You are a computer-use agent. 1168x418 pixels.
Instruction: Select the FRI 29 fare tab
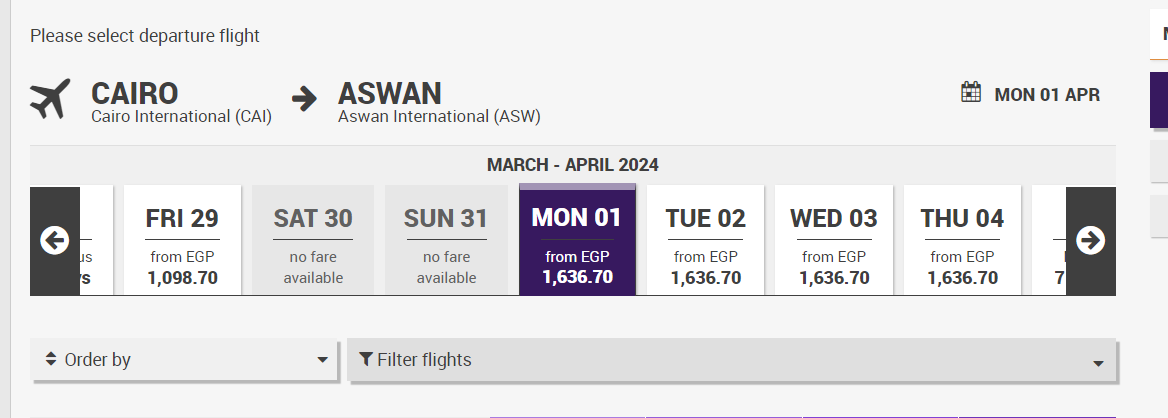(x=182, y=241)
